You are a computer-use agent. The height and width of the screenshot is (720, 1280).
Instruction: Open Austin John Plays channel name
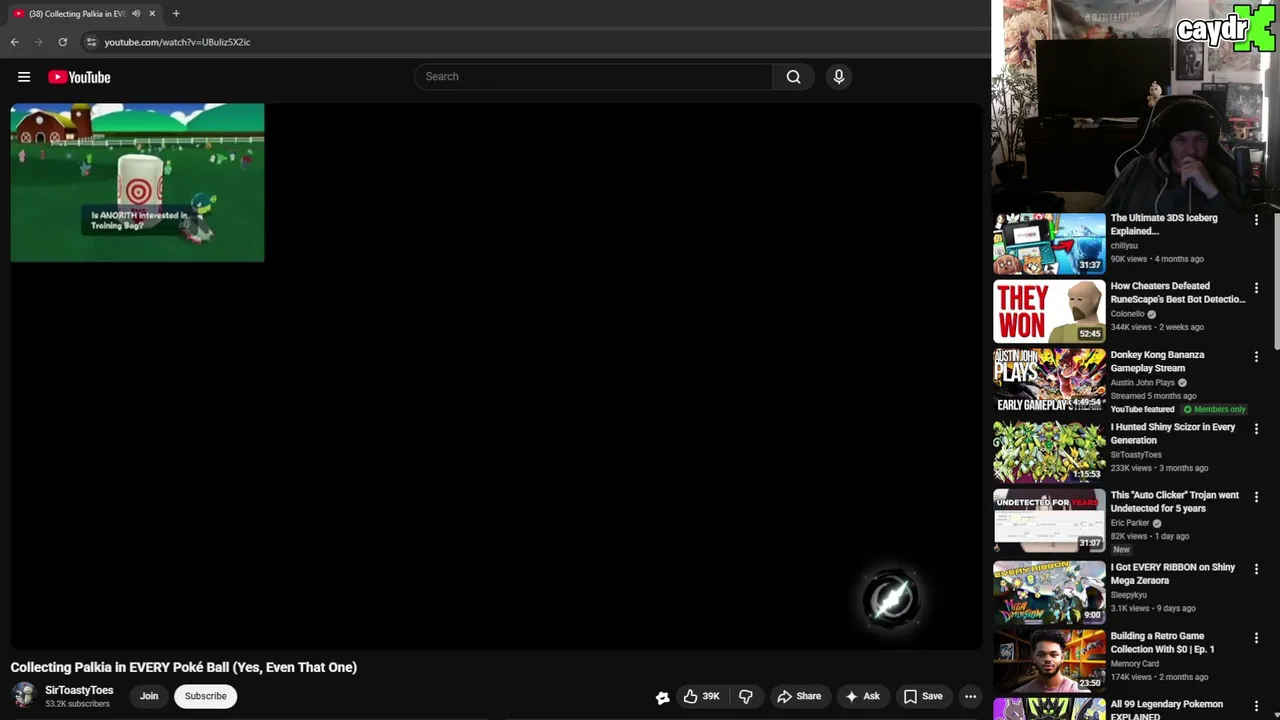1142,382
